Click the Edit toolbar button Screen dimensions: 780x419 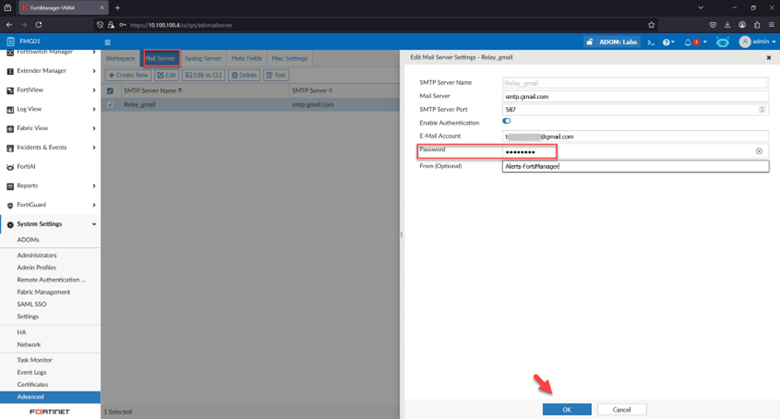[167, 75]
